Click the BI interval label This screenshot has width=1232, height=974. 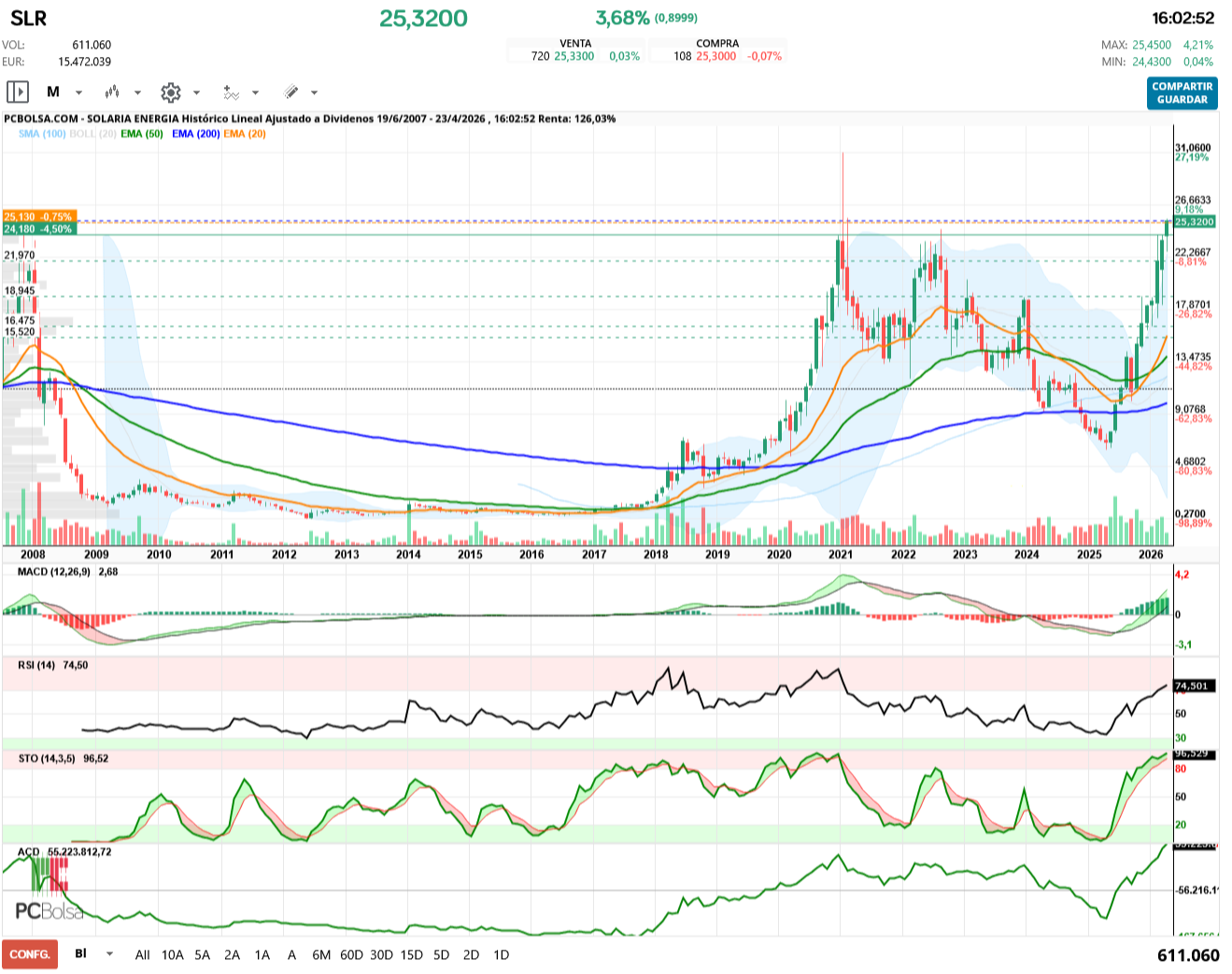coord(81,953)
